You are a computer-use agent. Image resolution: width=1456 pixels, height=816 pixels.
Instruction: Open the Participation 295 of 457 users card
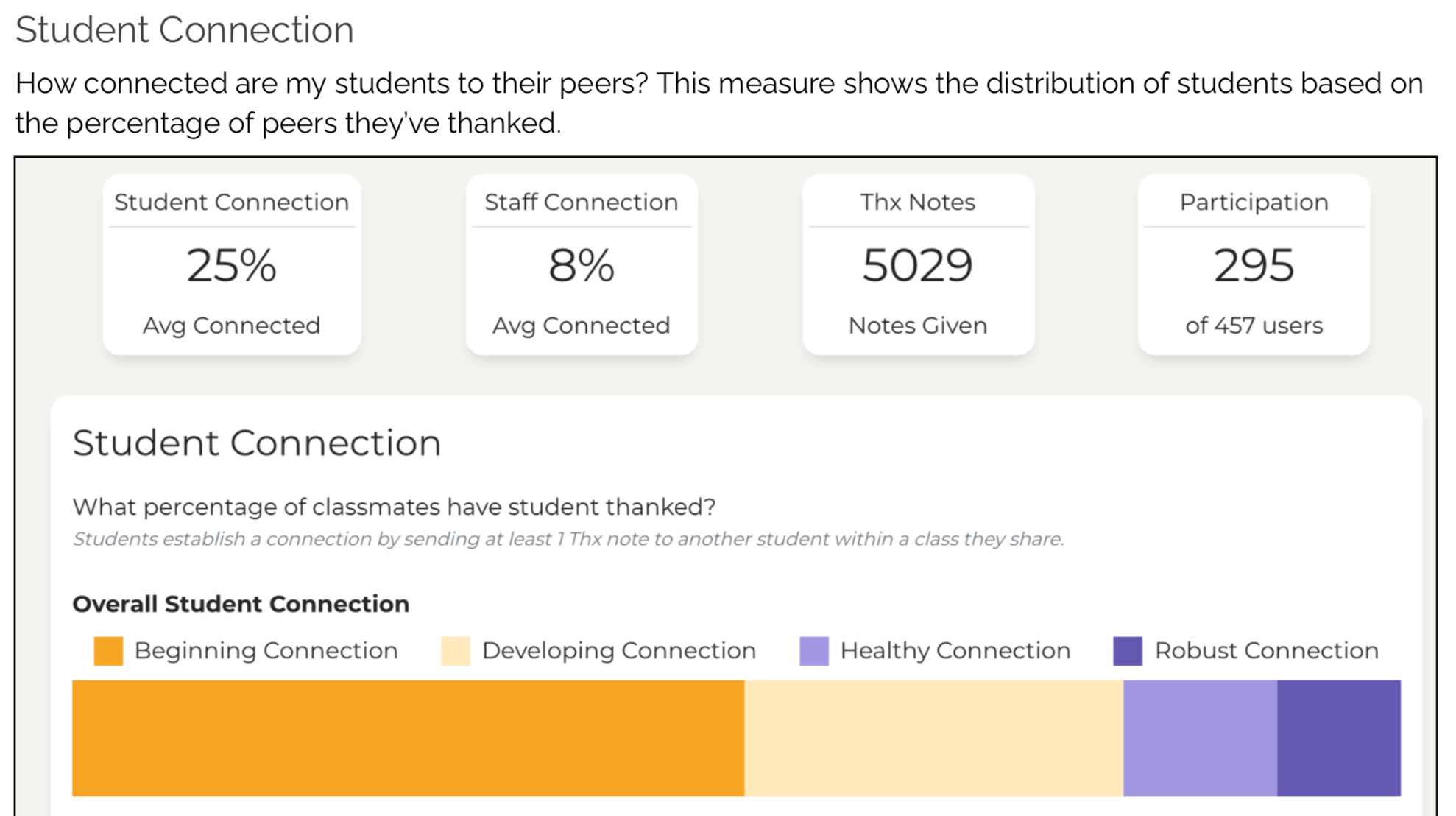1254,265
